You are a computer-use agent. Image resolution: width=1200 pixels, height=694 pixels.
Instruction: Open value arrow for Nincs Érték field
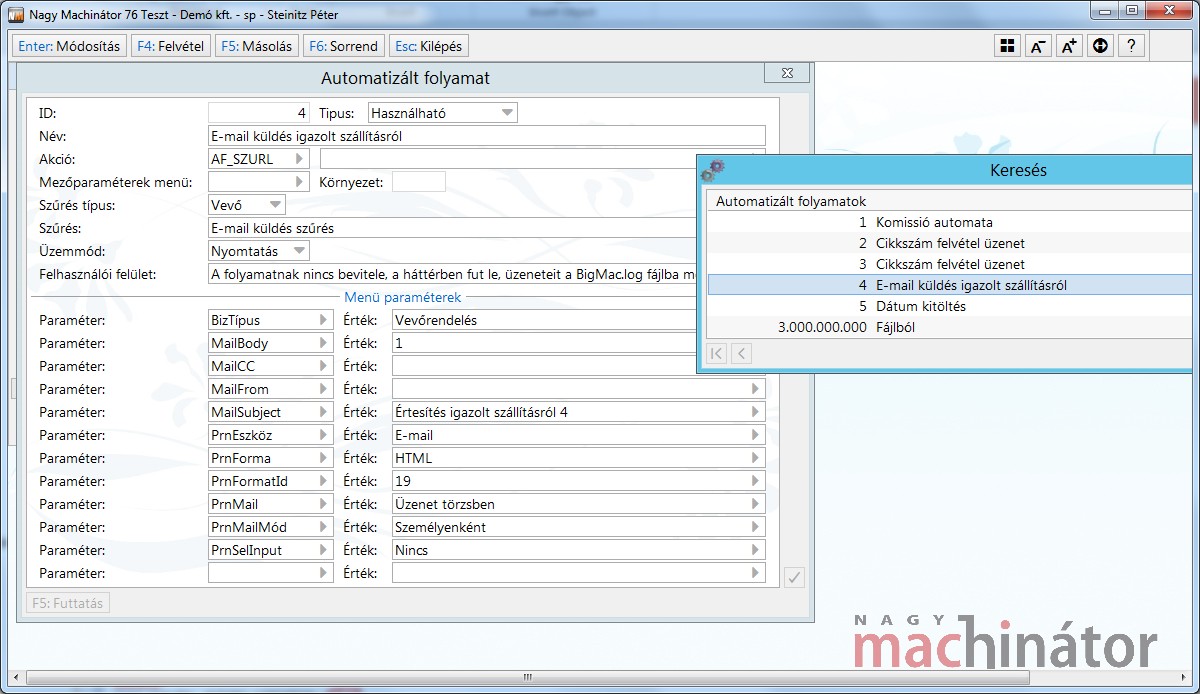(x=755, y=550)
